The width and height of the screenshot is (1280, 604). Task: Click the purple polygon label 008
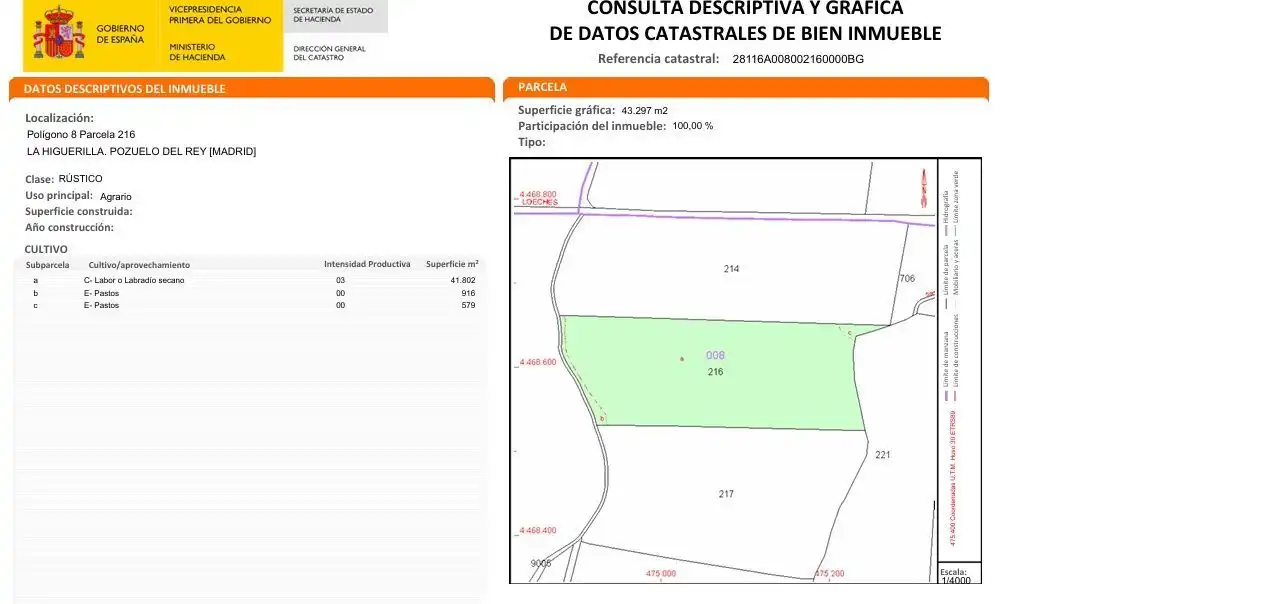coord(715,355)
